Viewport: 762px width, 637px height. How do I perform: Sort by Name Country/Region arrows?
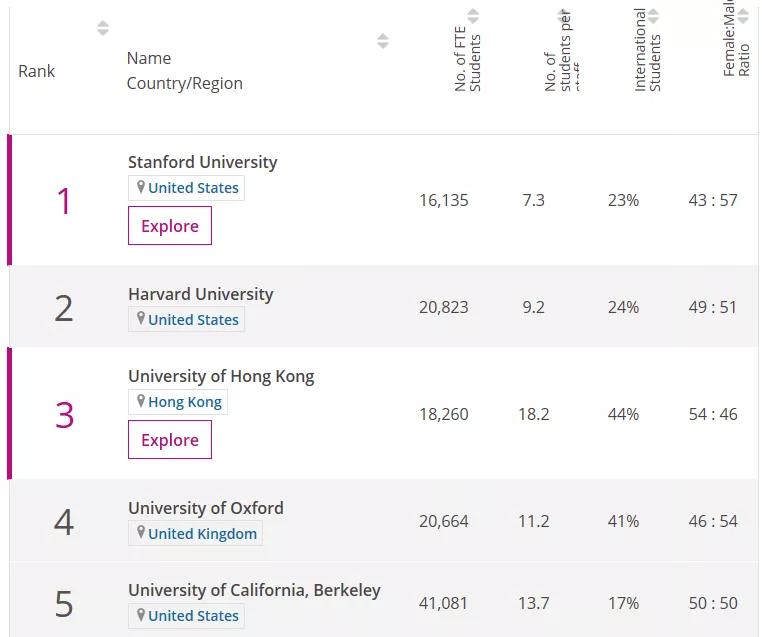point(383,41)
